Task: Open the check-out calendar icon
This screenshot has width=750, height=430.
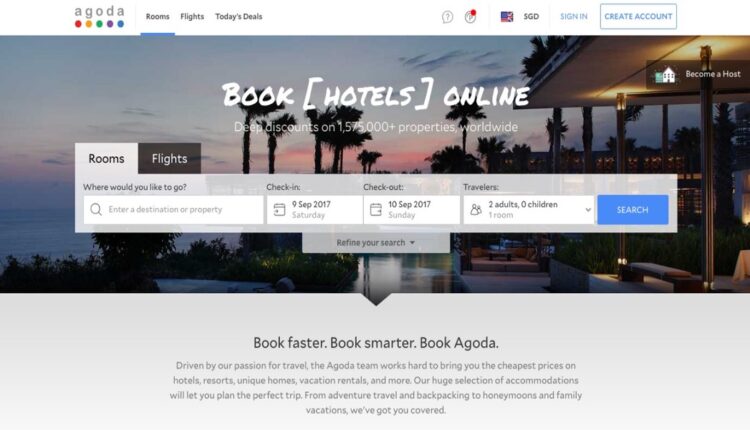Action: pos(376,209)
